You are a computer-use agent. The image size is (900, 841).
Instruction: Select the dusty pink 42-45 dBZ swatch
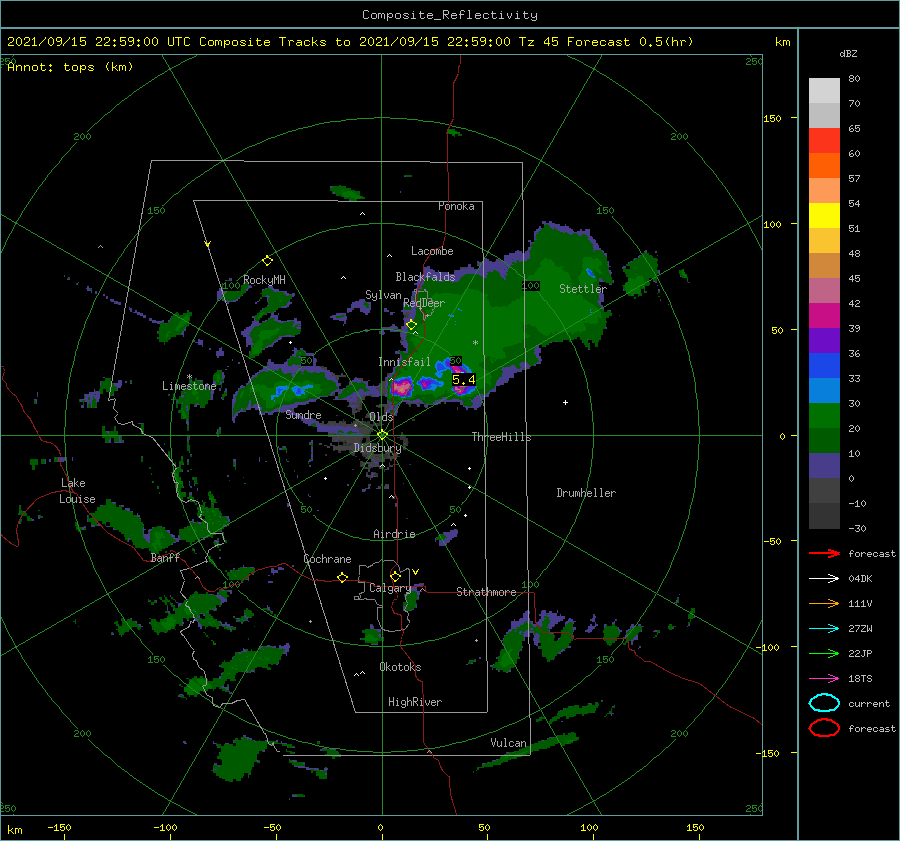pyautogui.click(x=824, y=290)
